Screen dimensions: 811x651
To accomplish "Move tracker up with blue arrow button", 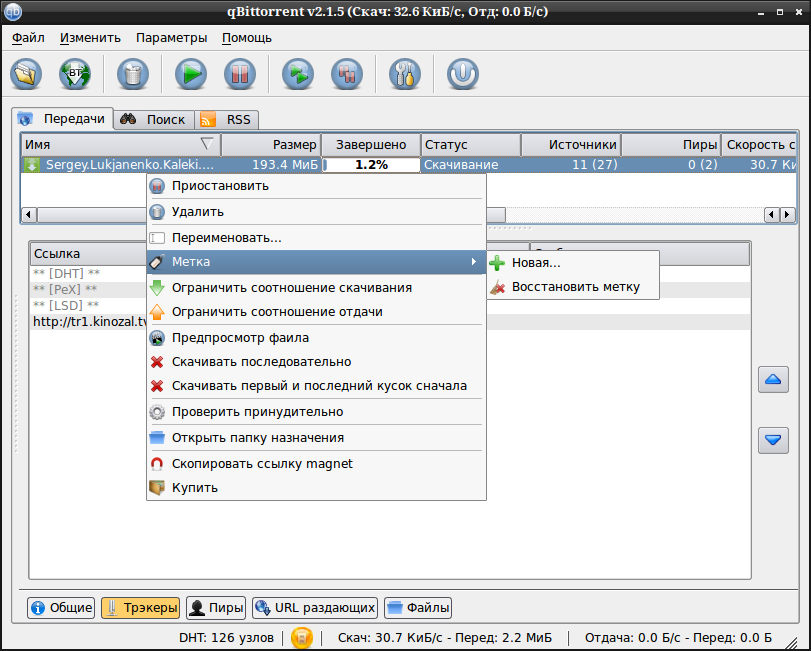I will click(773, 380).
